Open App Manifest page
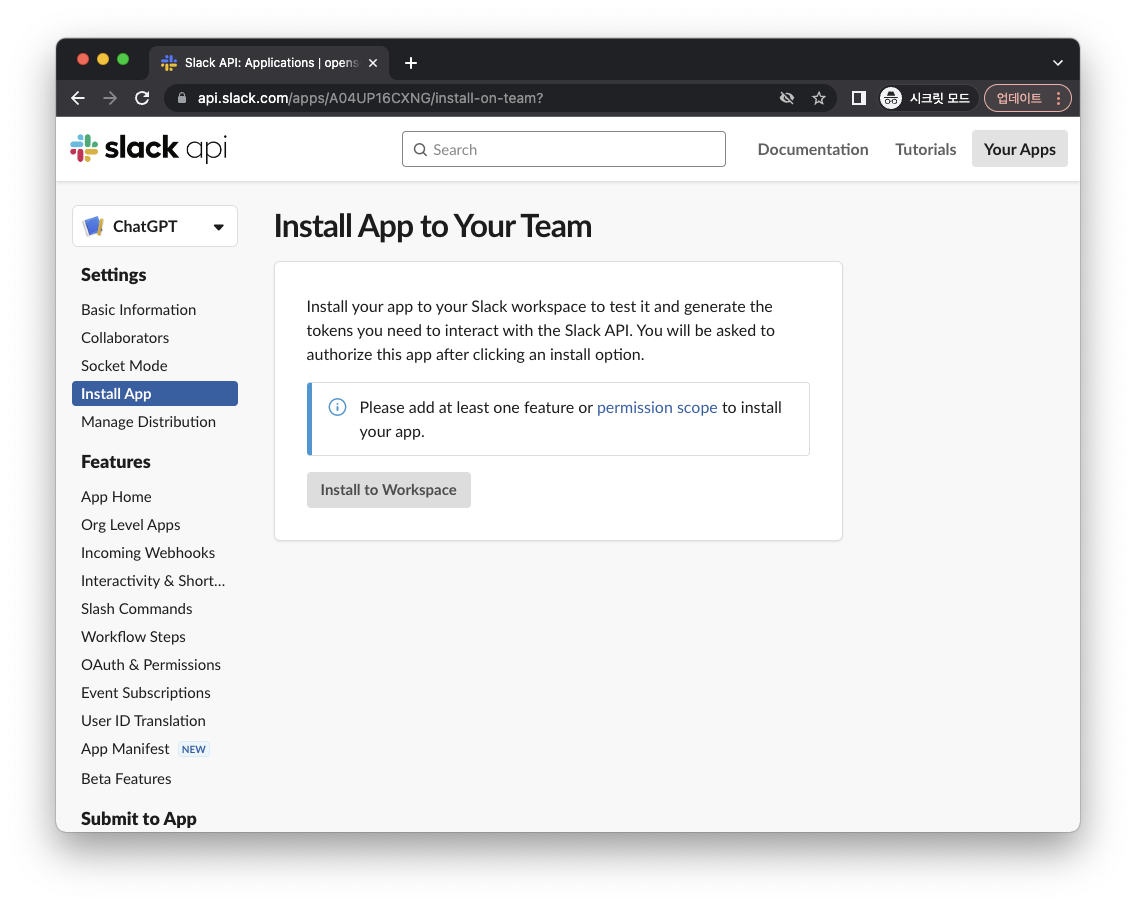The width and height of the screenshot is (1136, 906). tap(125, 749)
